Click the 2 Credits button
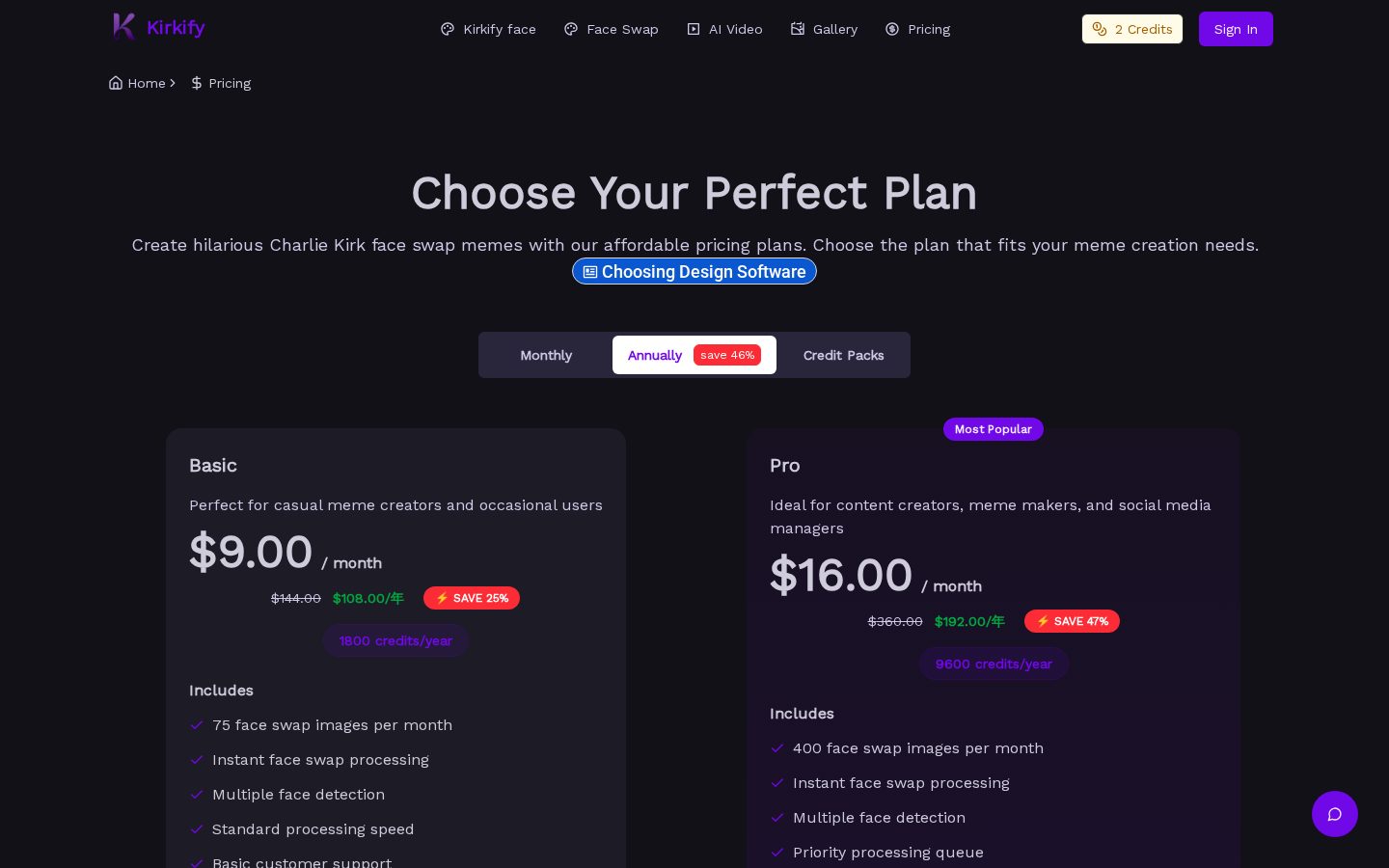The height and width of the screenshot is (868, 1389). pos(1132,29)
